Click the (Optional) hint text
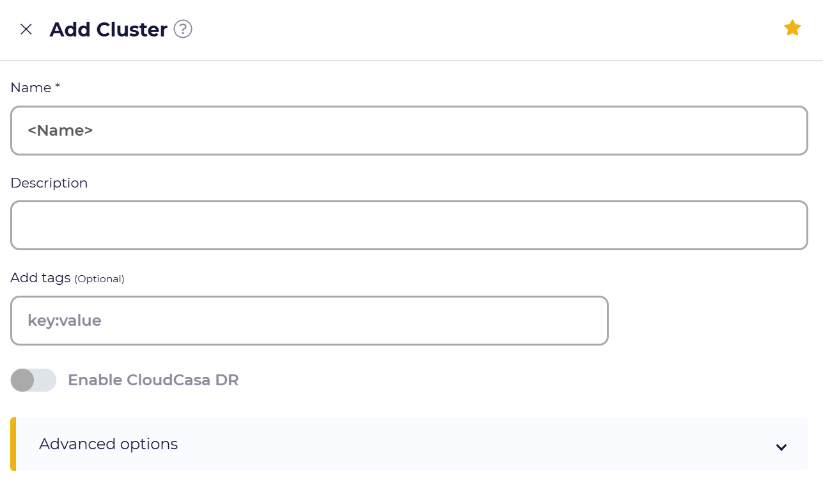The image size is (823, 487). pyautogui.click(x=99, y=279)
